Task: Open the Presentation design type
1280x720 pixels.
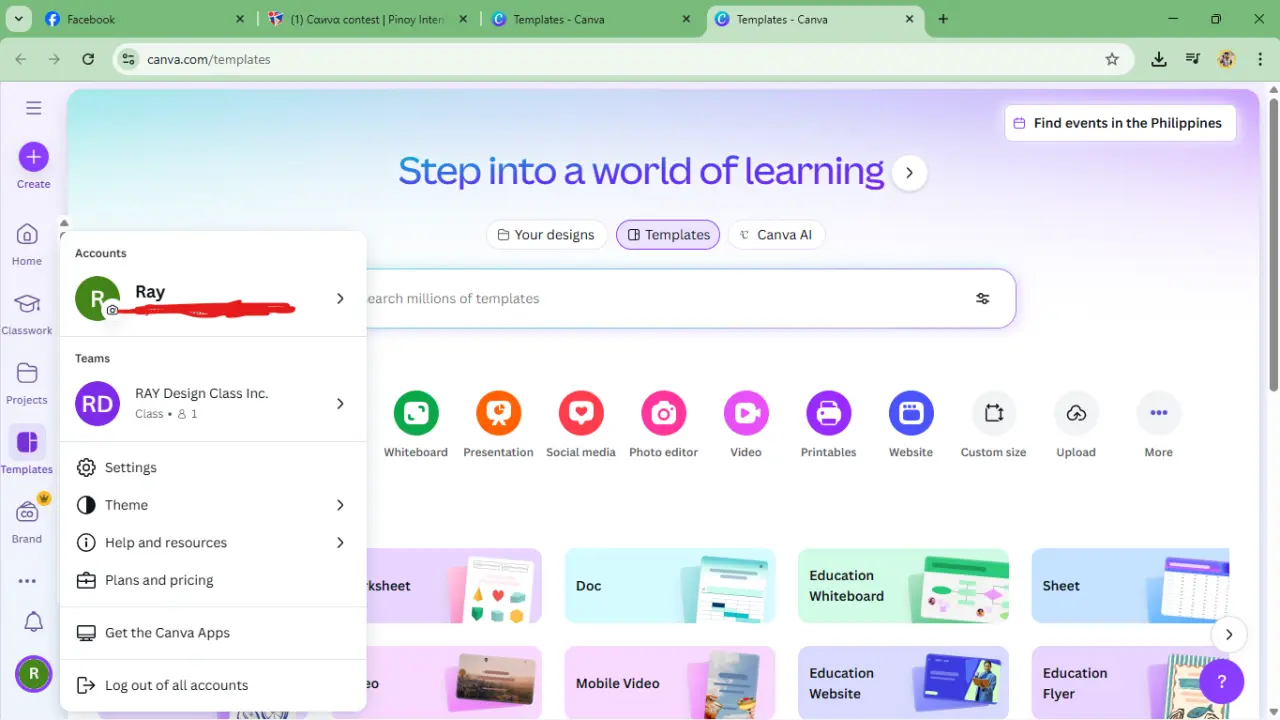Action: [498, 425]
